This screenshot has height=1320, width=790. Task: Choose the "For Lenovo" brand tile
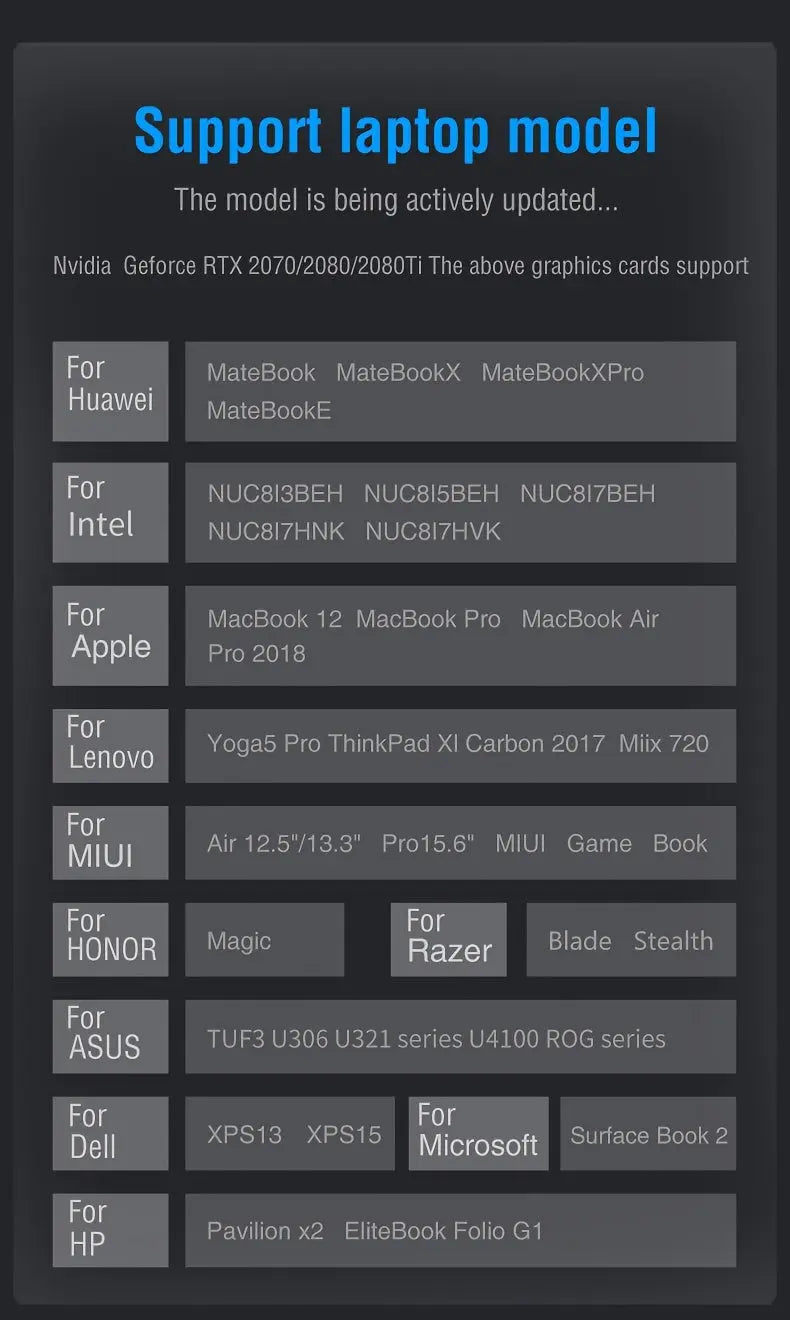coord(110,745)
